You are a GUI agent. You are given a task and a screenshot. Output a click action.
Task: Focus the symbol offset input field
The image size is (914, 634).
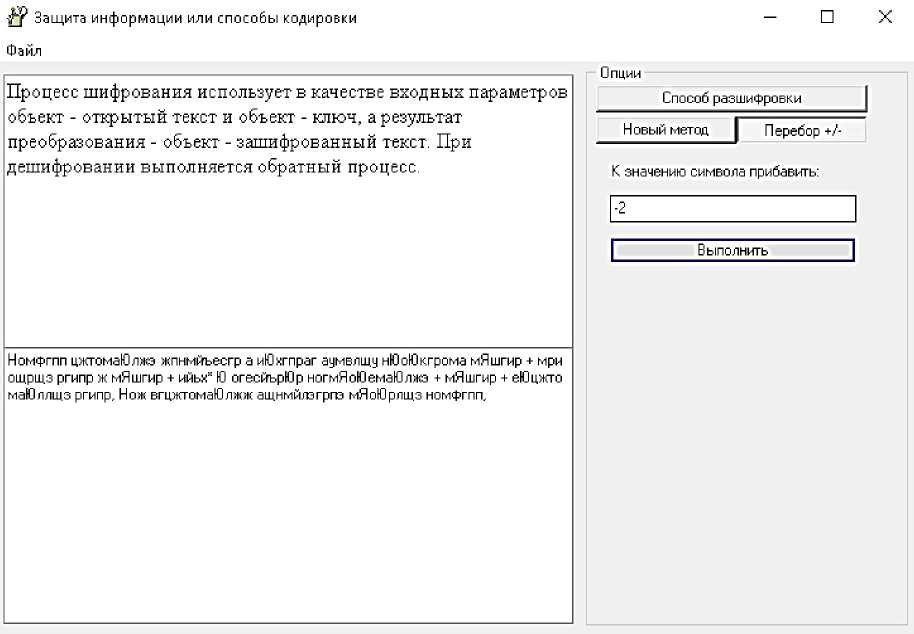pyautogui.click(x=733, y=209)
